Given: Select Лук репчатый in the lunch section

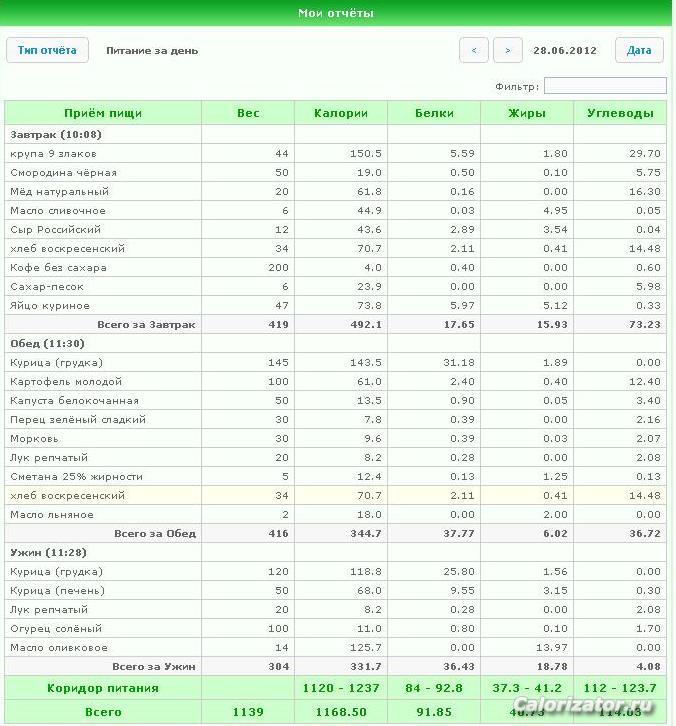Looking at the screenshot, I should [x=336, y=457].
